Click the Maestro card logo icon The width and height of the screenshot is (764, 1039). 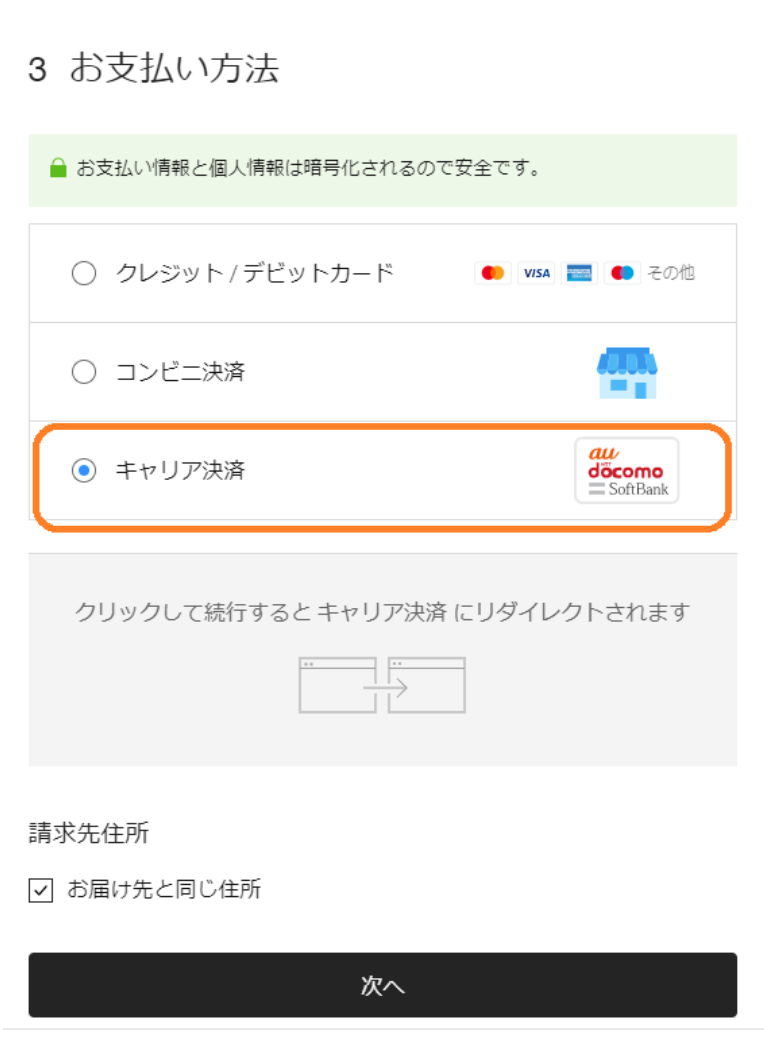click(622, 273)
